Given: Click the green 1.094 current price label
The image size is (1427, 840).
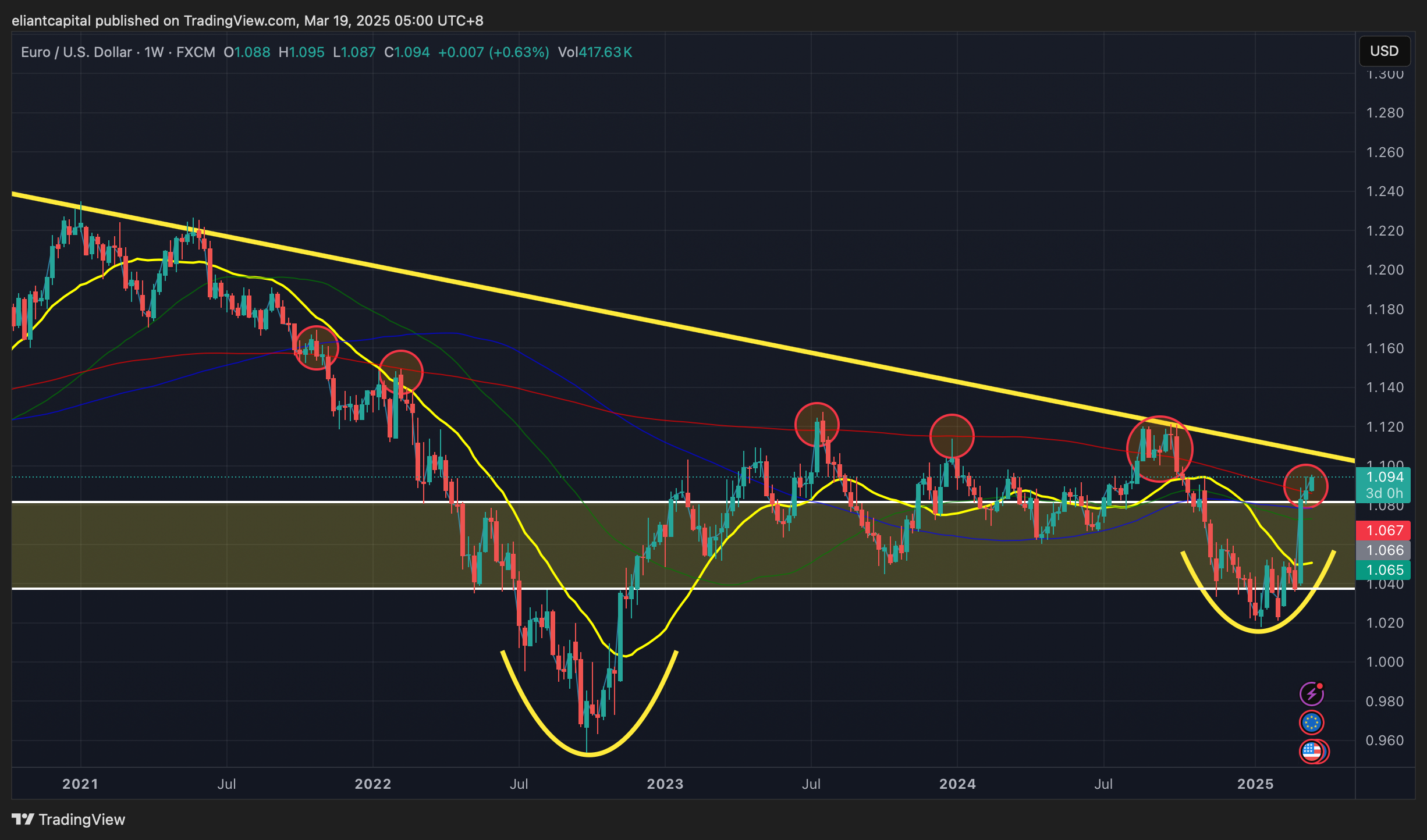Looking at the screenshot, I should [x=1385, y=478].
